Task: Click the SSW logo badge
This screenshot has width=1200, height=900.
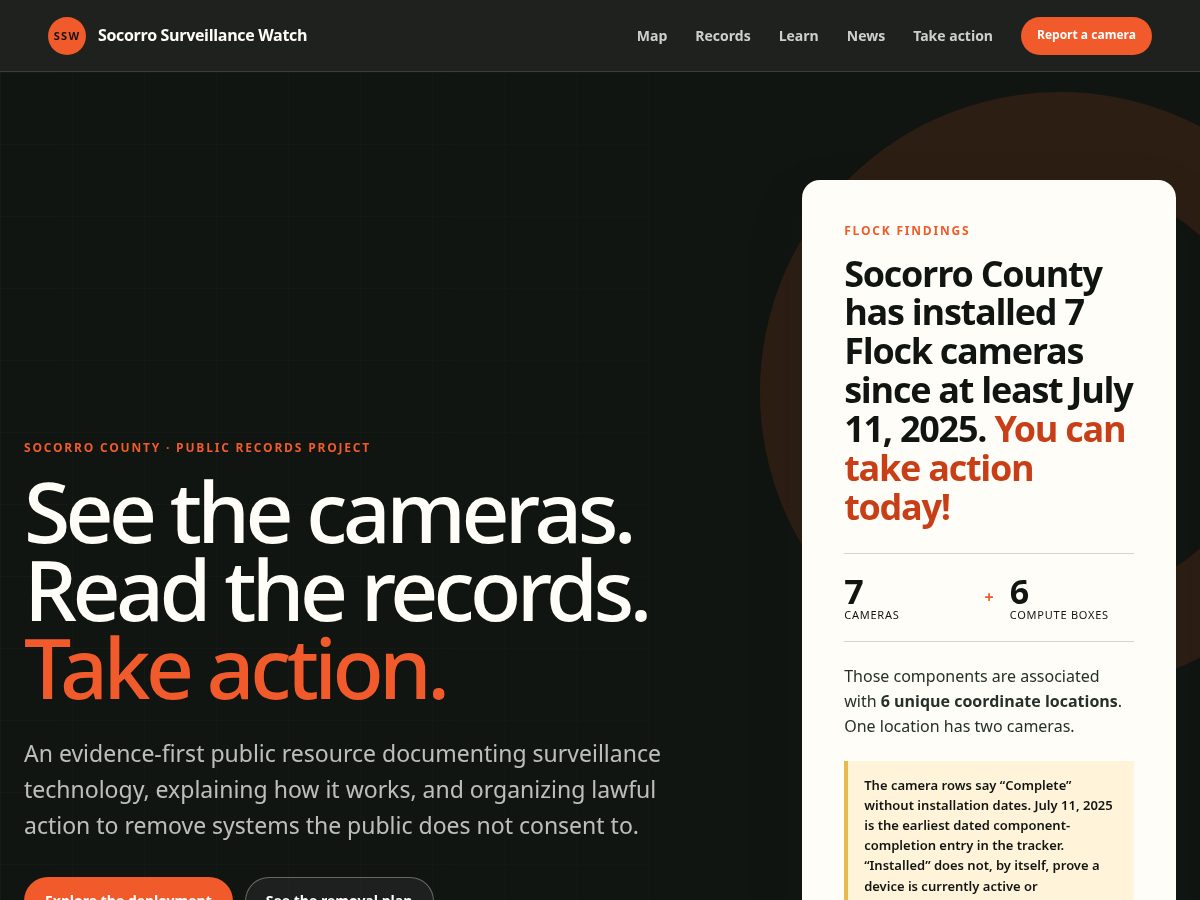Action: coord(67,36)
